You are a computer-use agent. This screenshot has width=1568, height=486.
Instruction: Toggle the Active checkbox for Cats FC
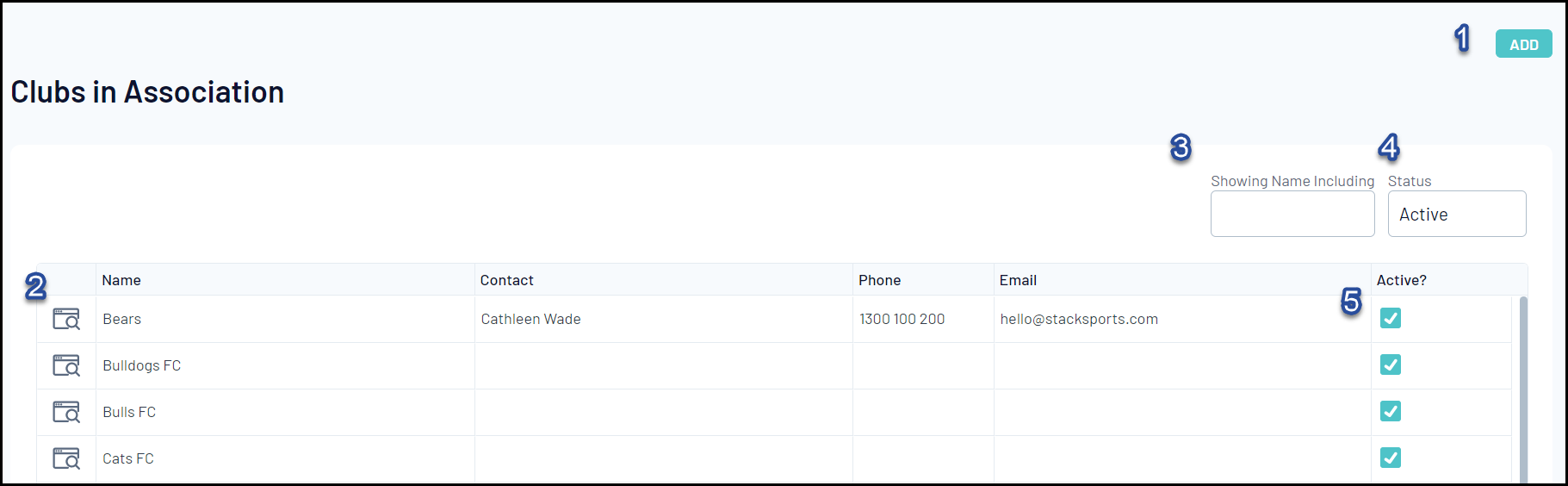click(1391, 458)
